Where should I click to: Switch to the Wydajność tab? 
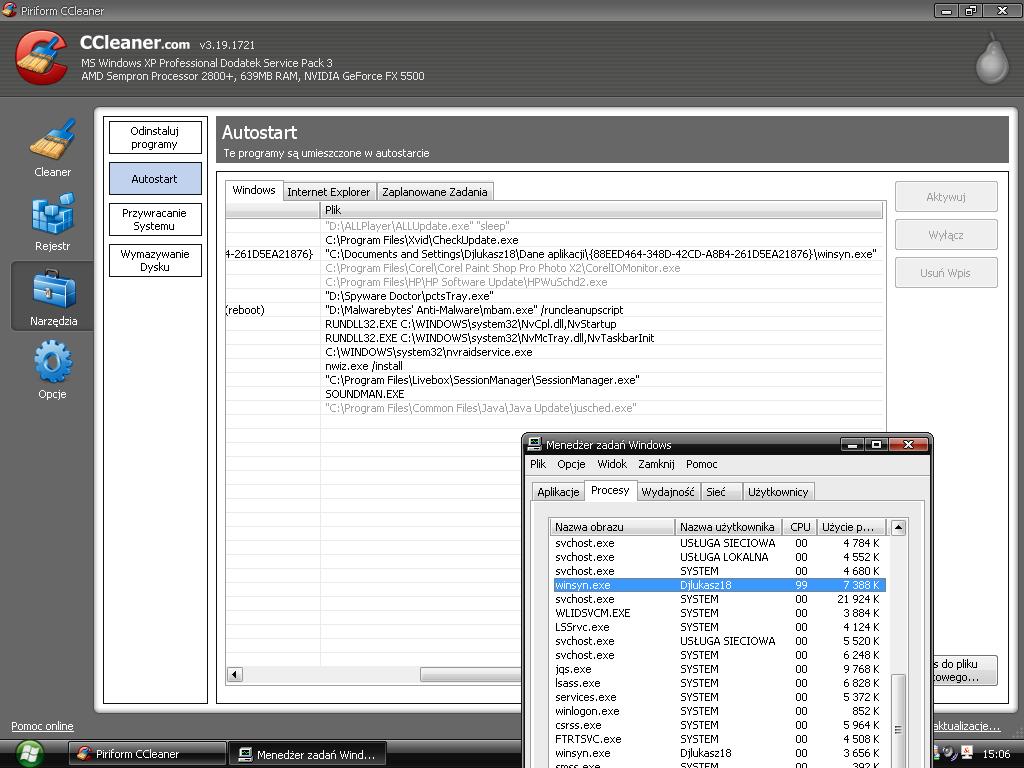point(667,492)
